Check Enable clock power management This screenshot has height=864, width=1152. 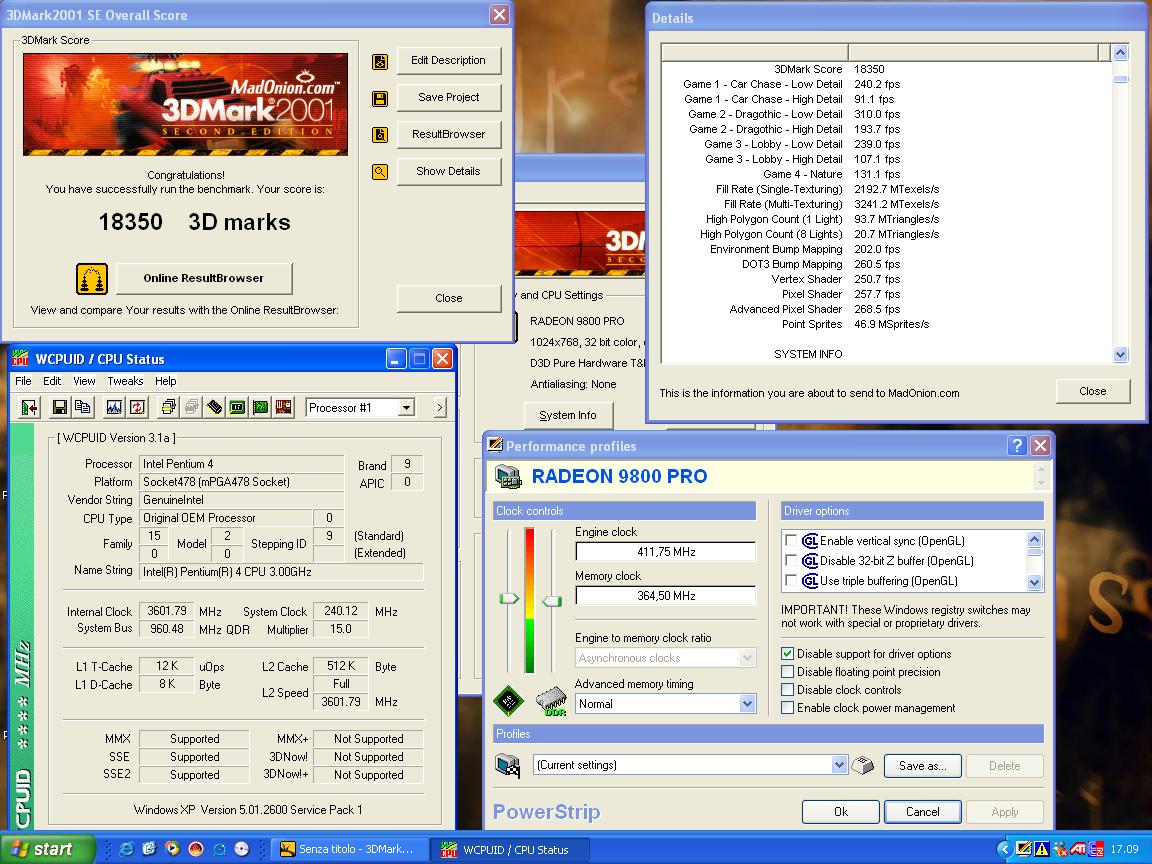(788, 708)
